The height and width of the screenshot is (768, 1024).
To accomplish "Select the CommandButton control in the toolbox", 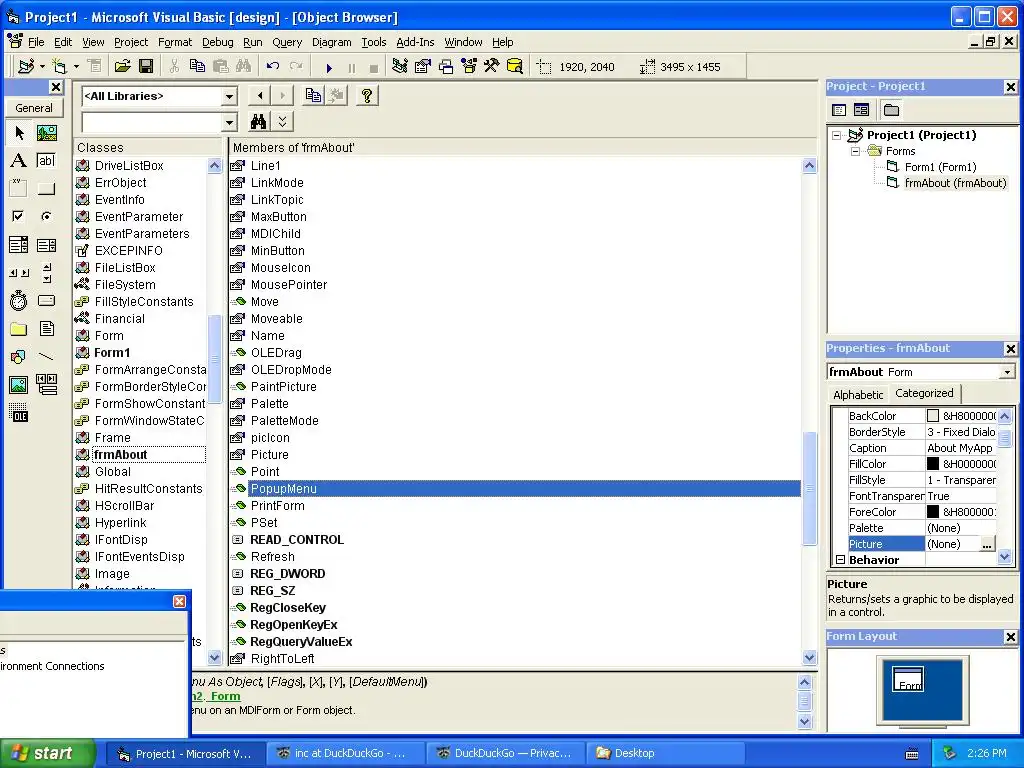I will [x=46, y=189].
